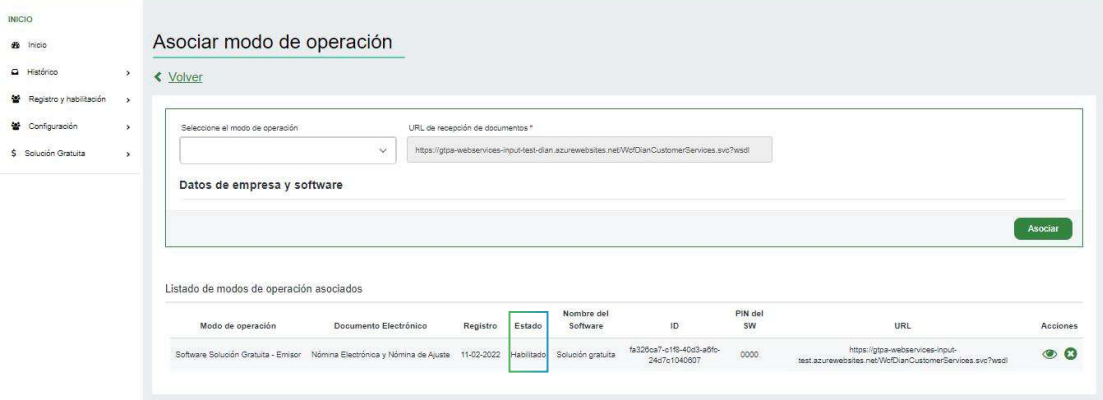The width and height of the screenshot is (1103, 400).
Task: Expand the Solución Gratuita submenu arrow
Action: tap(129, 153)
